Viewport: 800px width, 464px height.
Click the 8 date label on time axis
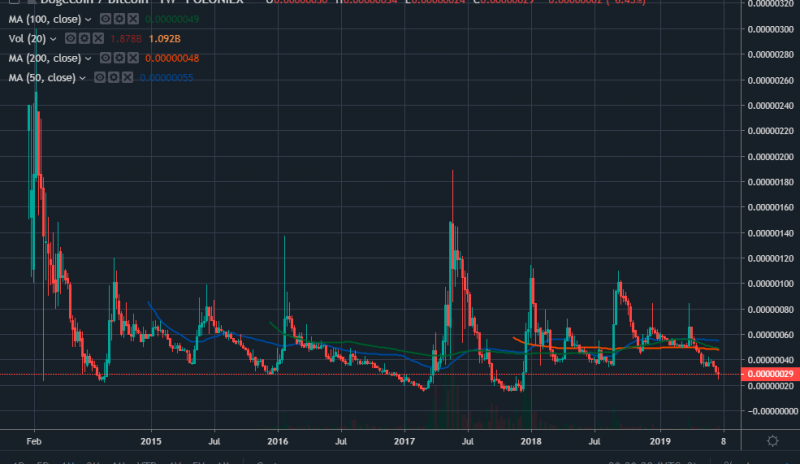723,441
